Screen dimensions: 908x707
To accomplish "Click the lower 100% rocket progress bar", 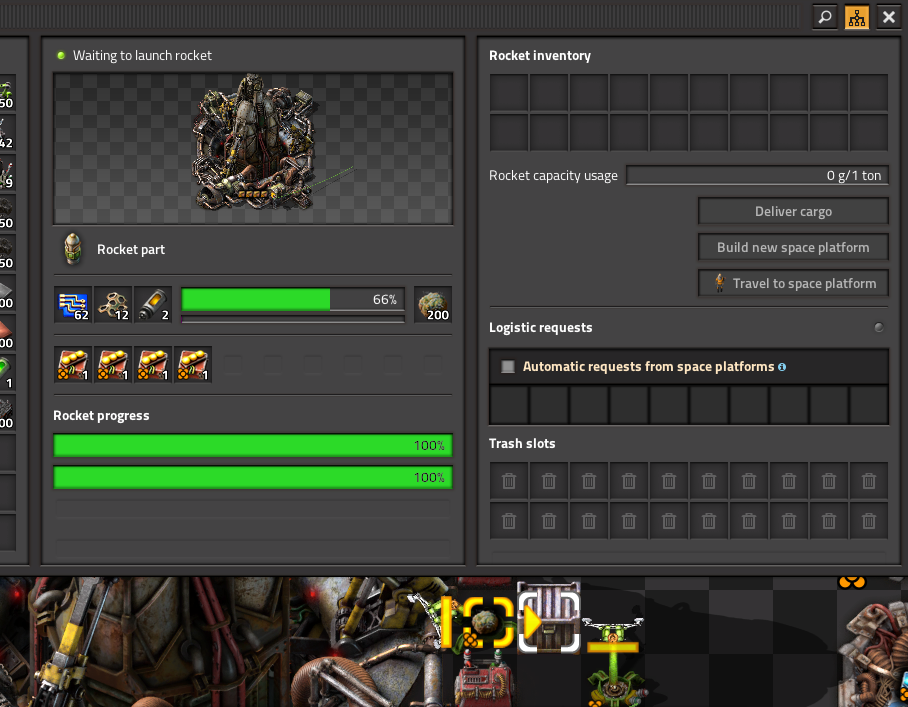I will [253, 477].
